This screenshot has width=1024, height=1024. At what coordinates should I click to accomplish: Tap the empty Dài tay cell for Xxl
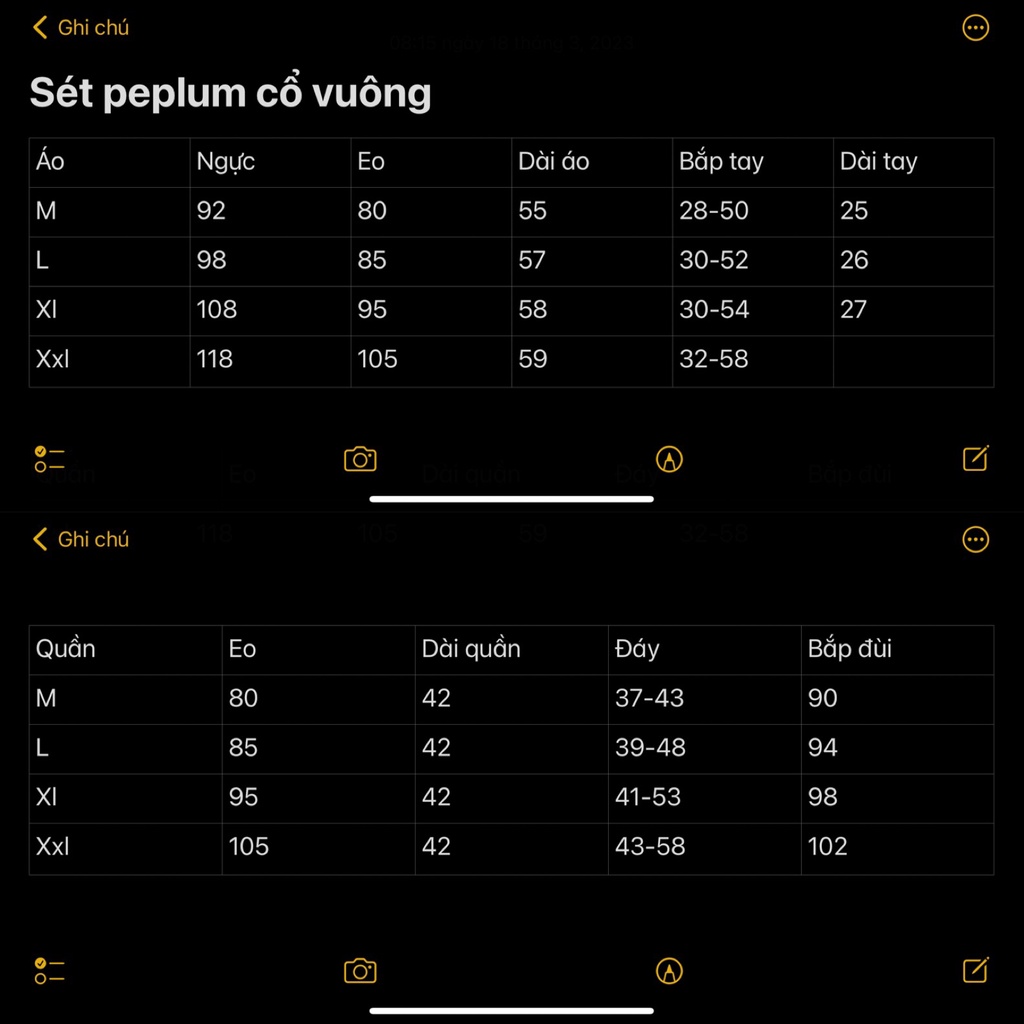tap(912, 360)
